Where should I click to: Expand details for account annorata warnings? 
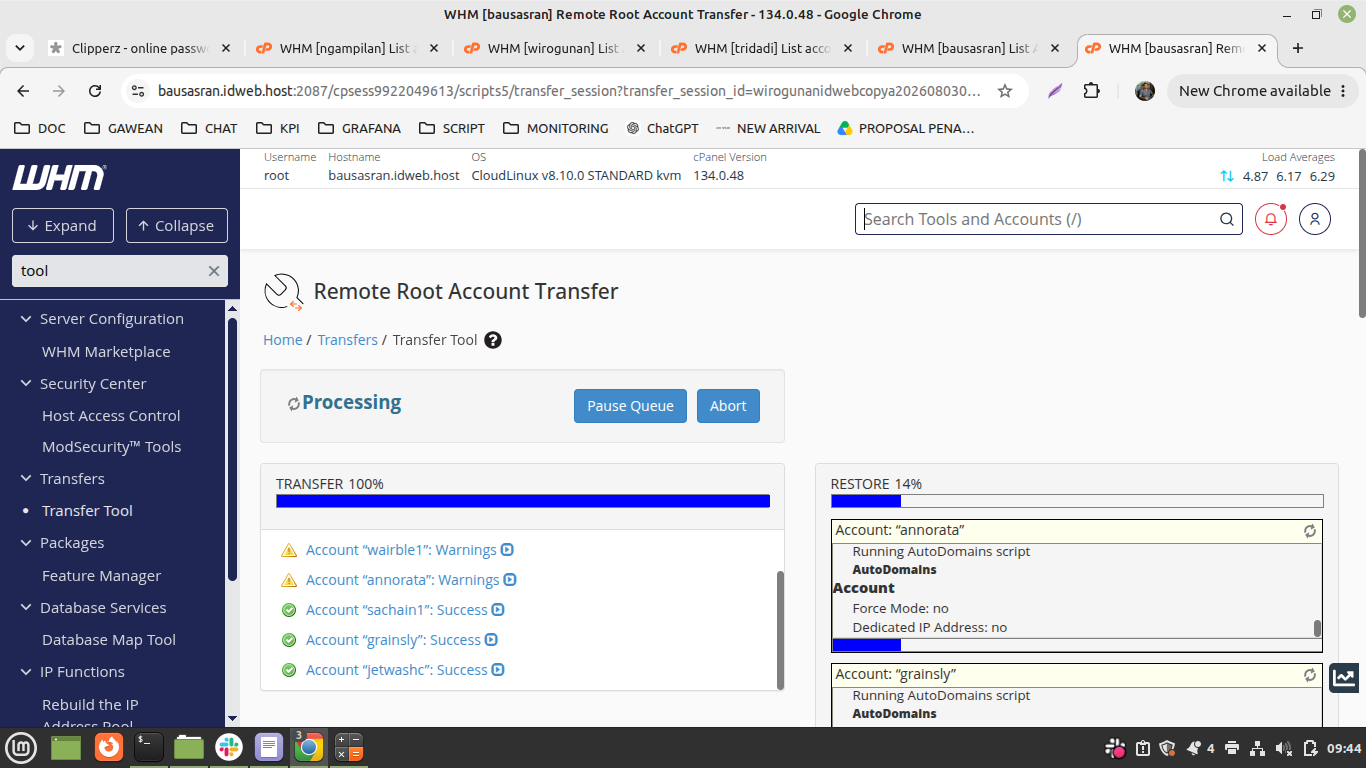pyautogui.click(x=510, y=580)
